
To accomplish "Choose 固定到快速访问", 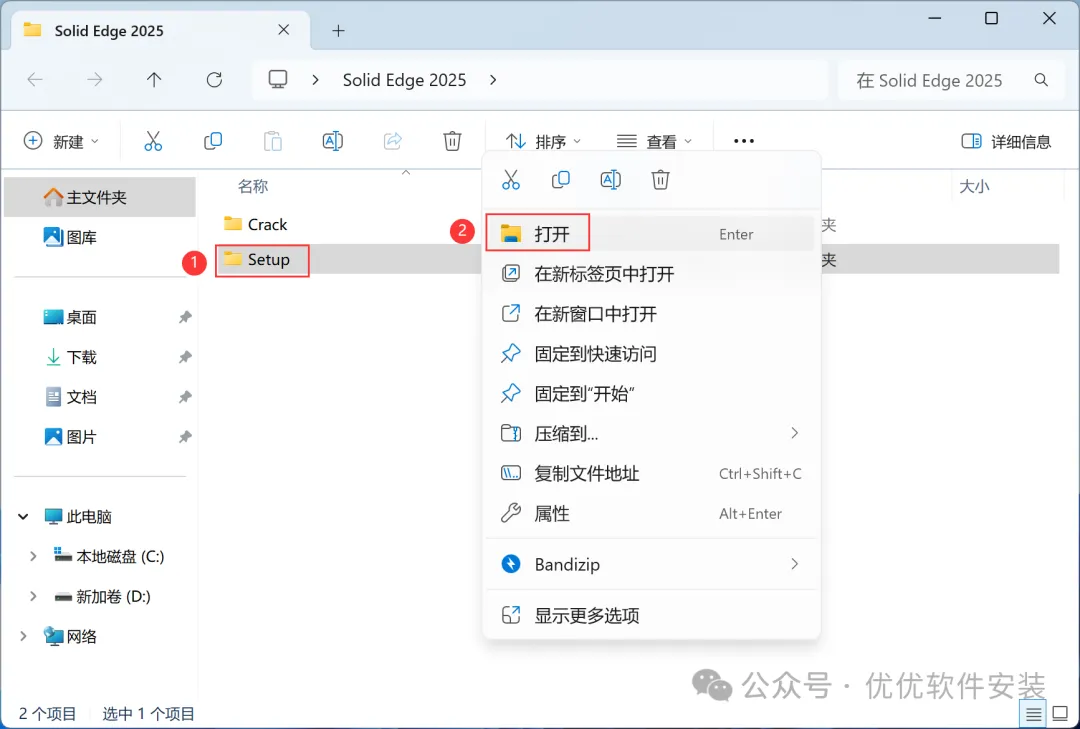I will click(x=651, y=353).
